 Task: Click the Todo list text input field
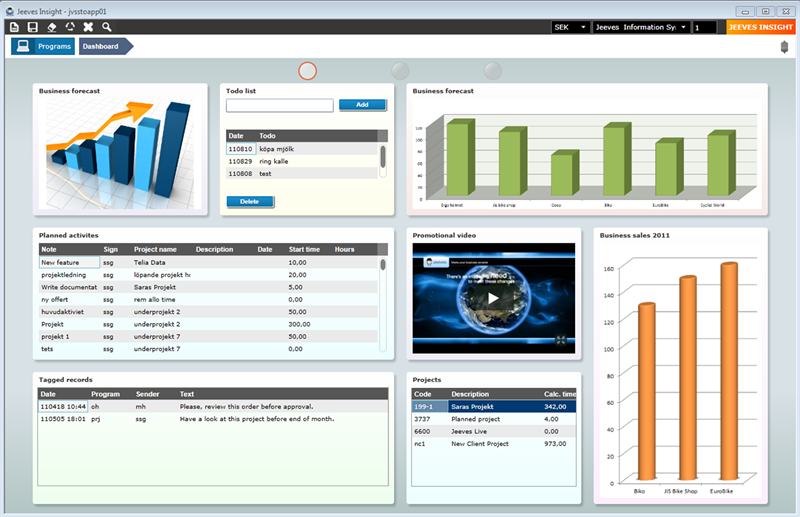click(279, 105)
